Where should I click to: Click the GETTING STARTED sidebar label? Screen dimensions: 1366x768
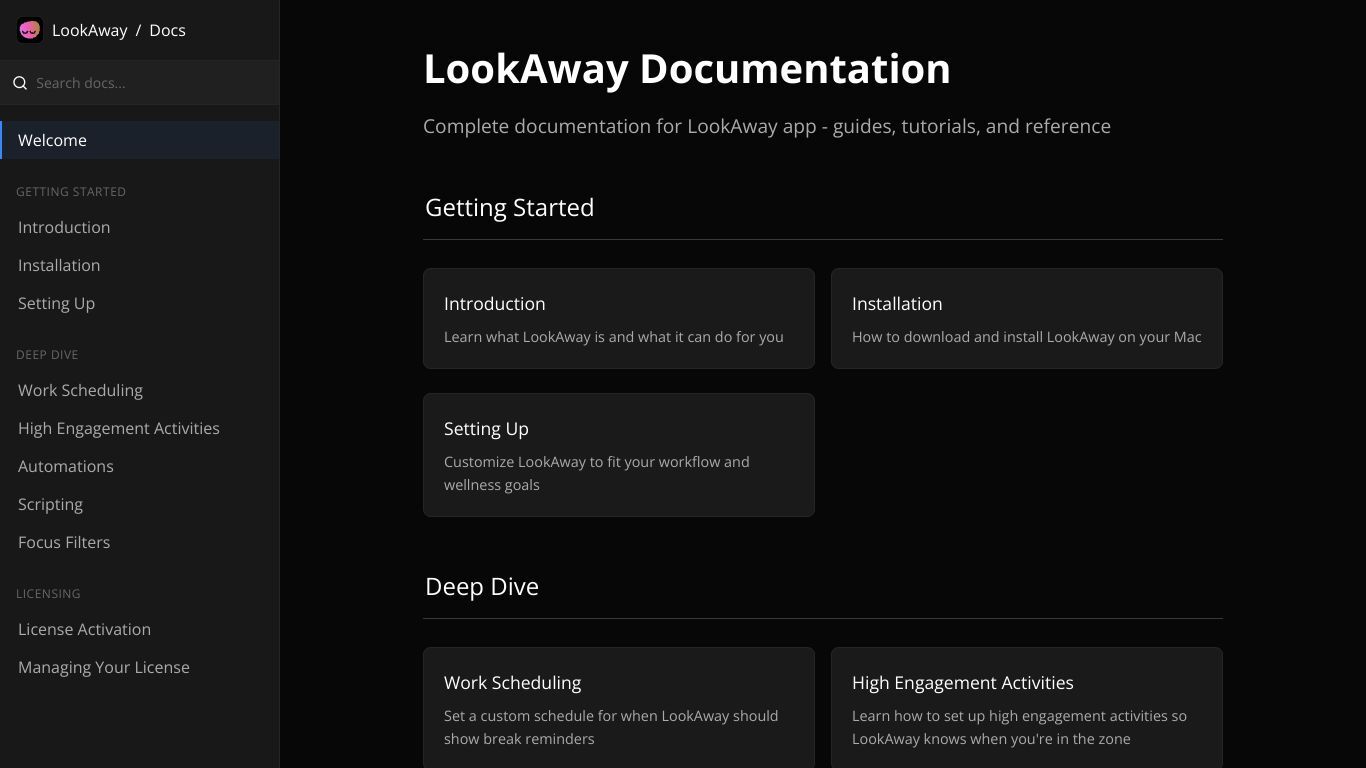pyautogui.click(x=71, y=191)
